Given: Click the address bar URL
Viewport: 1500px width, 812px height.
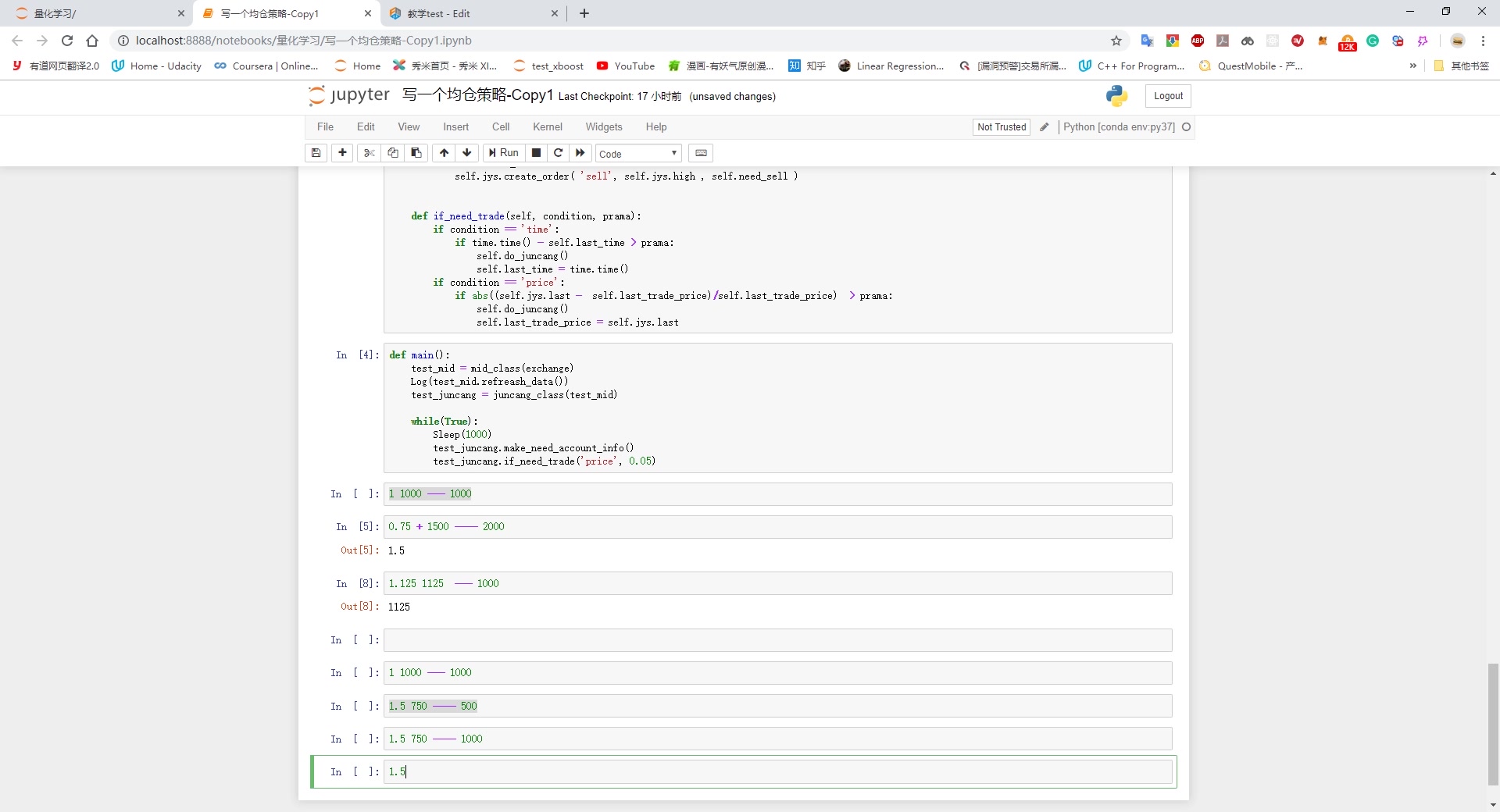Looking at the screenshot, I should click(304, 41).
